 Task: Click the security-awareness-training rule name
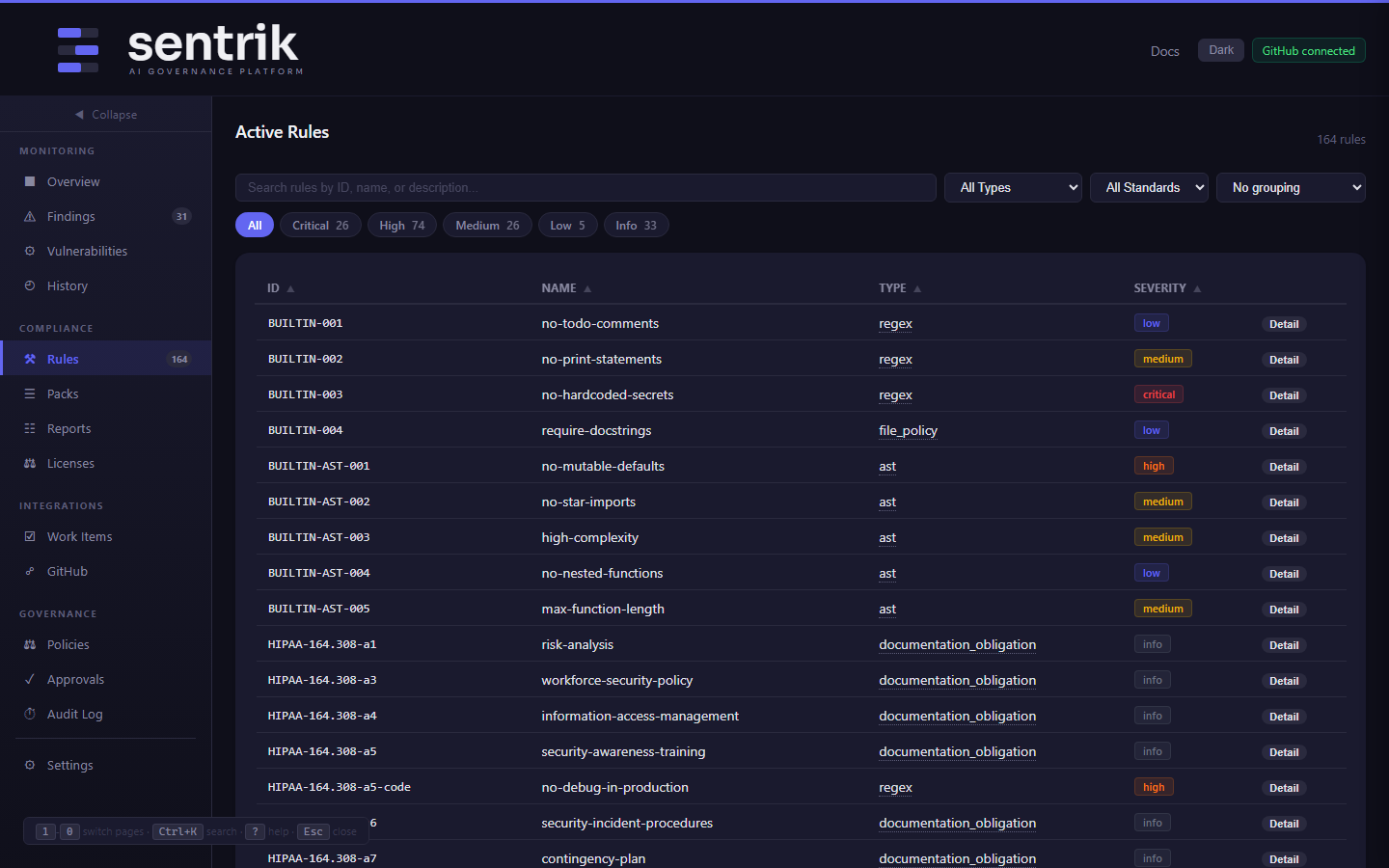623,751
